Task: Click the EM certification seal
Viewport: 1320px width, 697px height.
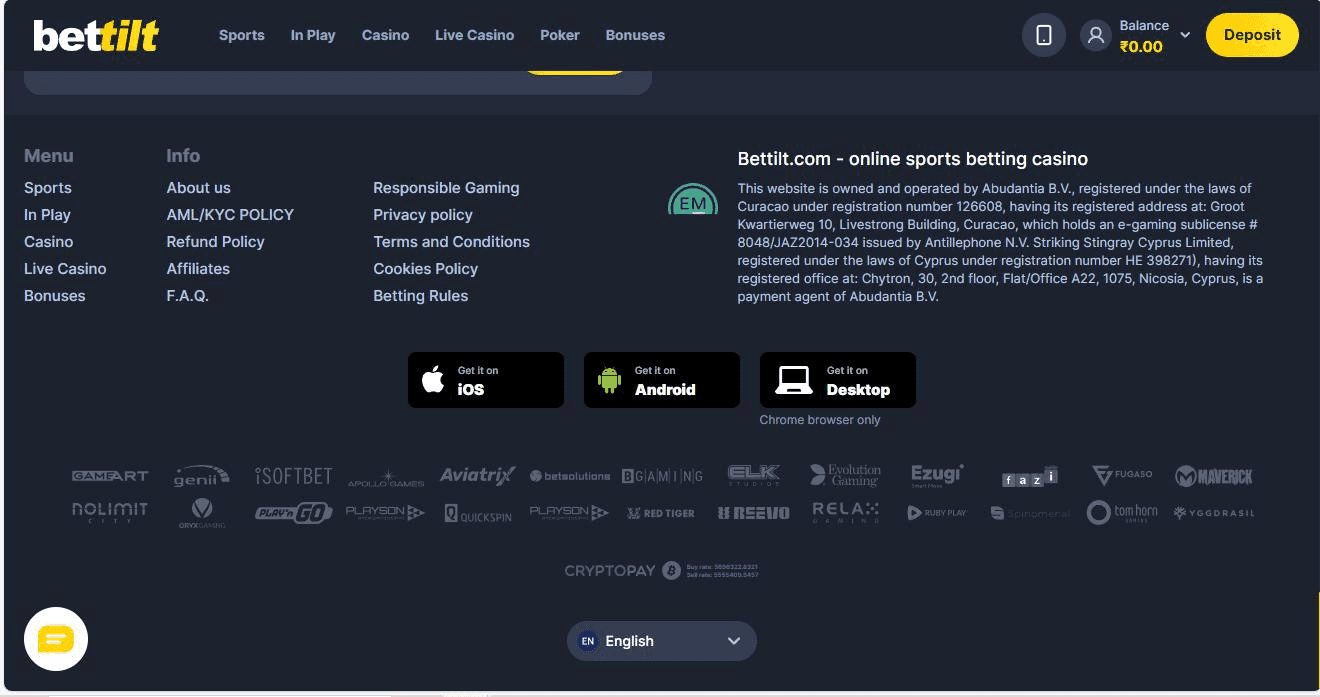Action: pos(693,200)
